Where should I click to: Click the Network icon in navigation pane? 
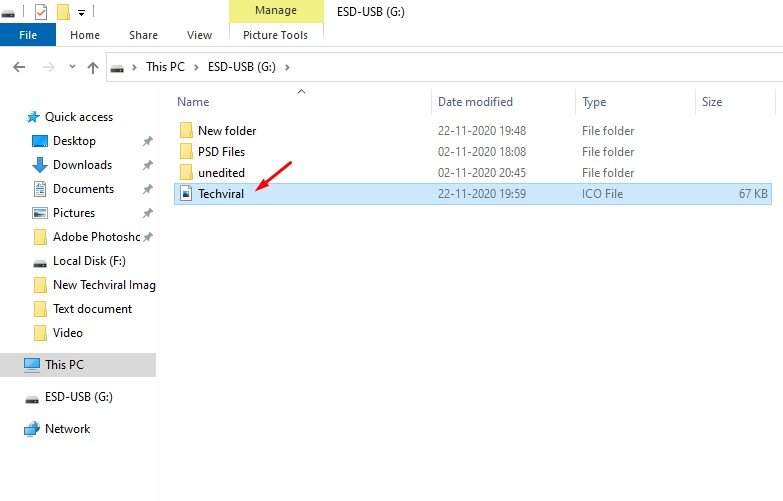[x=31, y=429]
